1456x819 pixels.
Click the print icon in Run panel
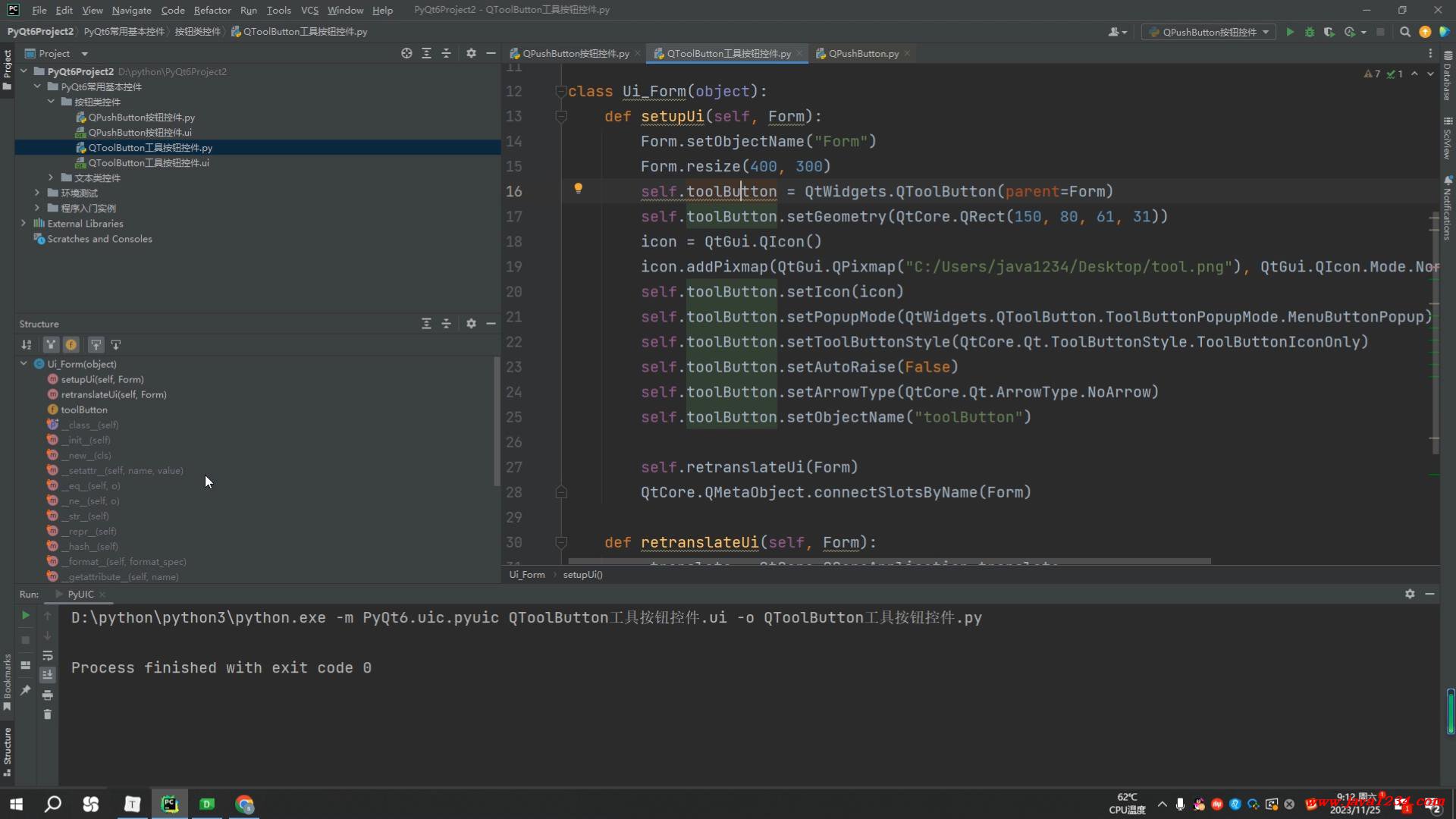pos(47,695)
